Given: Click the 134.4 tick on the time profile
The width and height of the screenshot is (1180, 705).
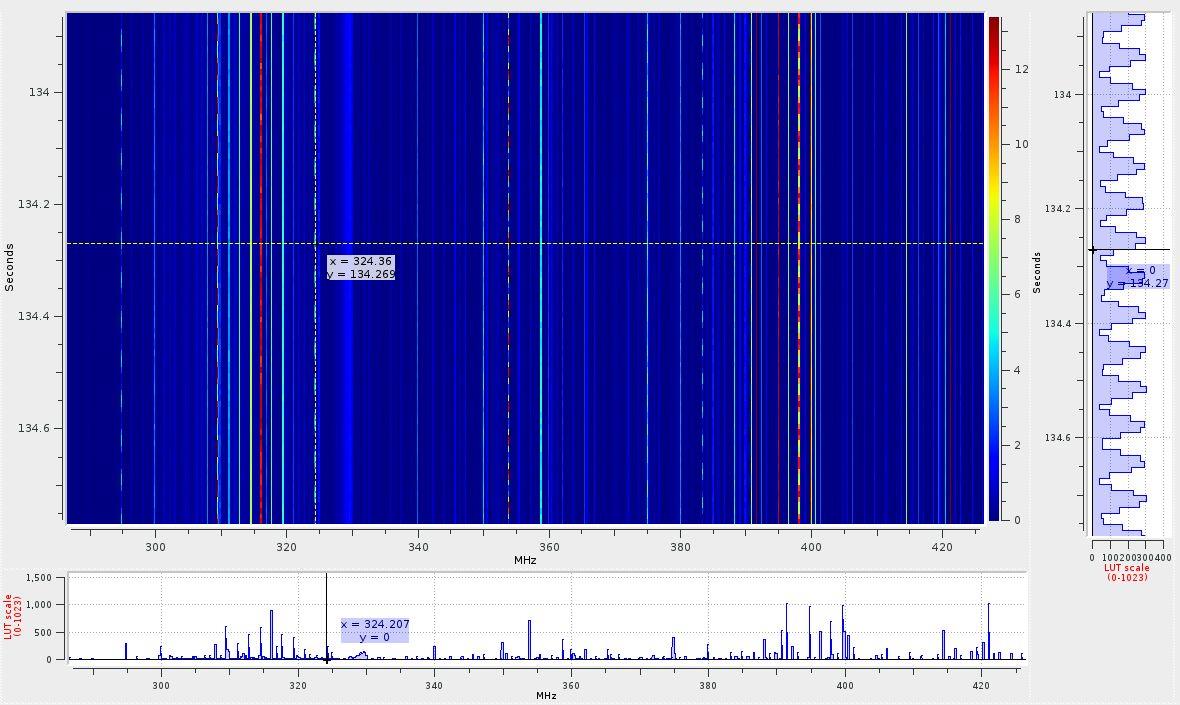Looking at the screenshot, I should point(1057,324).
